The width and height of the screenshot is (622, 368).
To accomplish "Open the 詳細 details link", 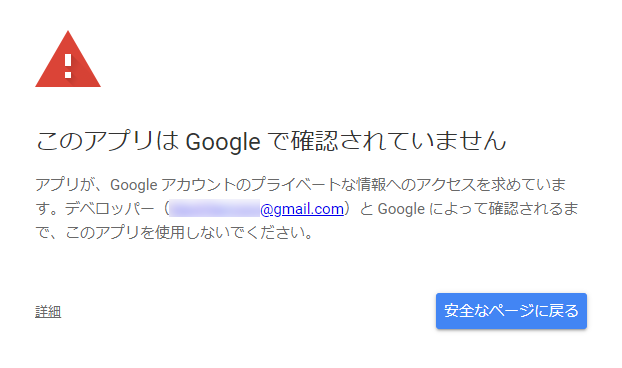I will [x=48, y=312].
